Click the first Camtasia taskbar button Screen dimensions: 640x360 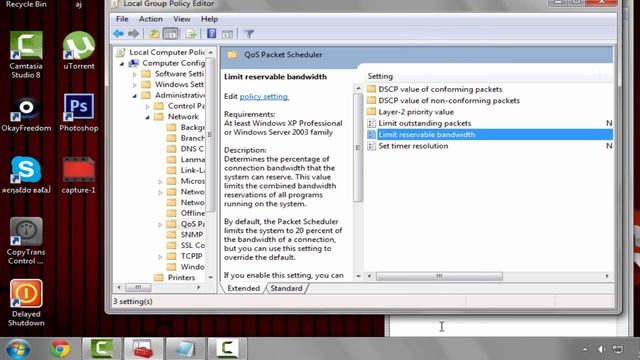(102, 349)
